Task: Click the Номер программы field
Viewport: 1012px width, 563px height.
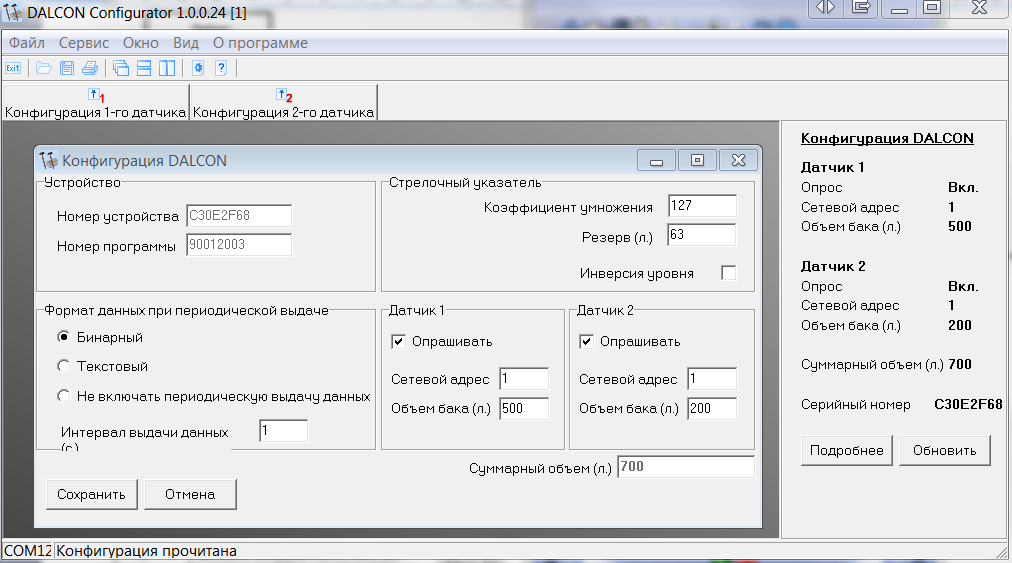Action: click(x=239, y=245)
